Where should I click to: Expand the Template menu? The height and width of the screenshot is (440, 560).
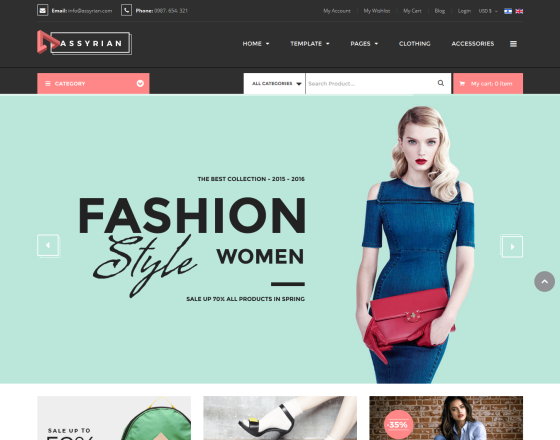310,44
